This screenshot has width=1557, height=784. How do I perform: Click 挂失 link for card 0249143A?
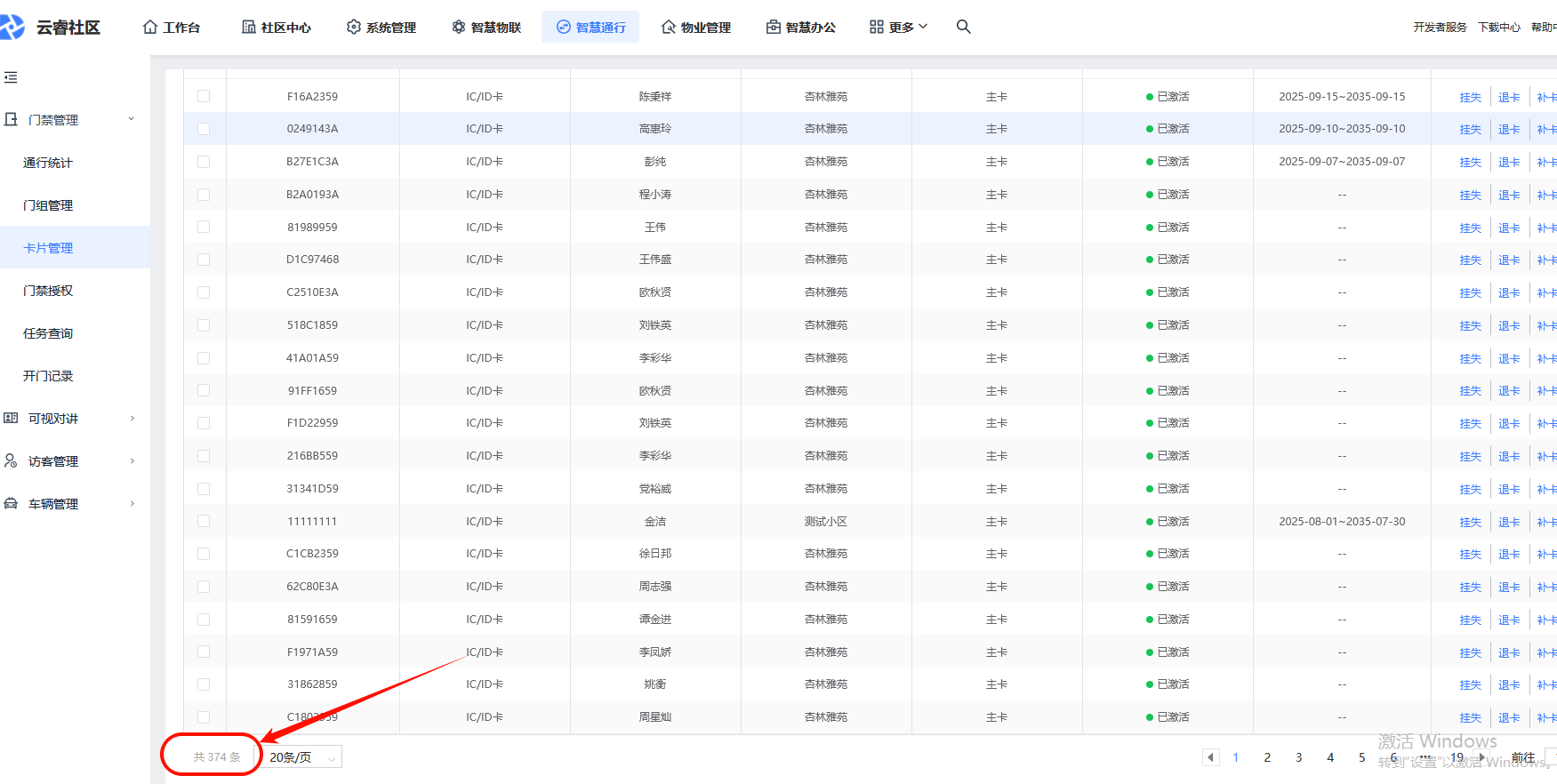click(1470, 130)
